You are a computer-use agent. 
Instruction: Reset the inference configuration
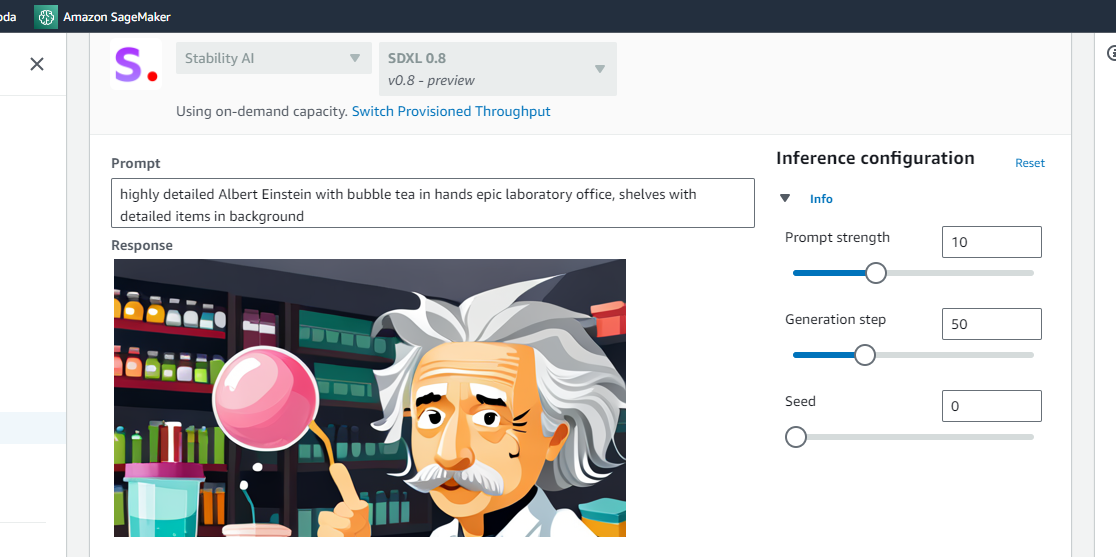[x=1030, y=163]
